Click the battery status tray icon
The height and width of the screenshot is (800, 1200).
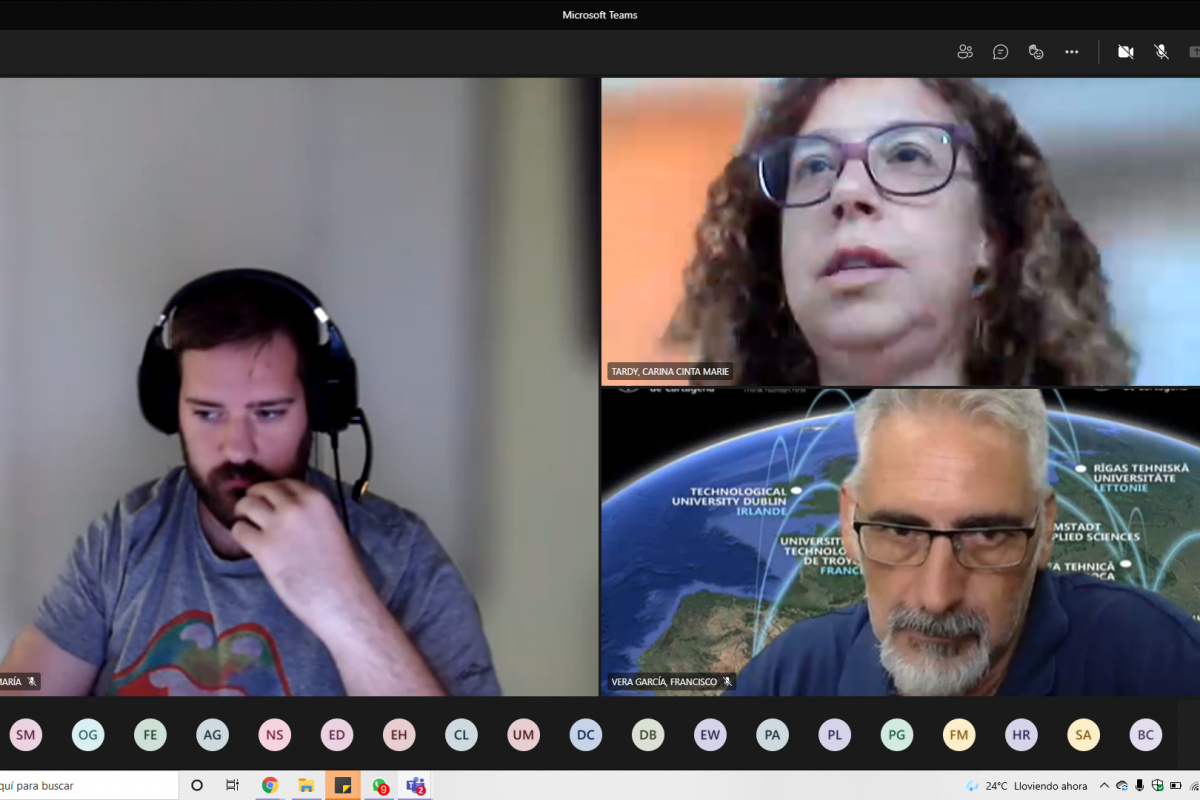[1175, 785]
